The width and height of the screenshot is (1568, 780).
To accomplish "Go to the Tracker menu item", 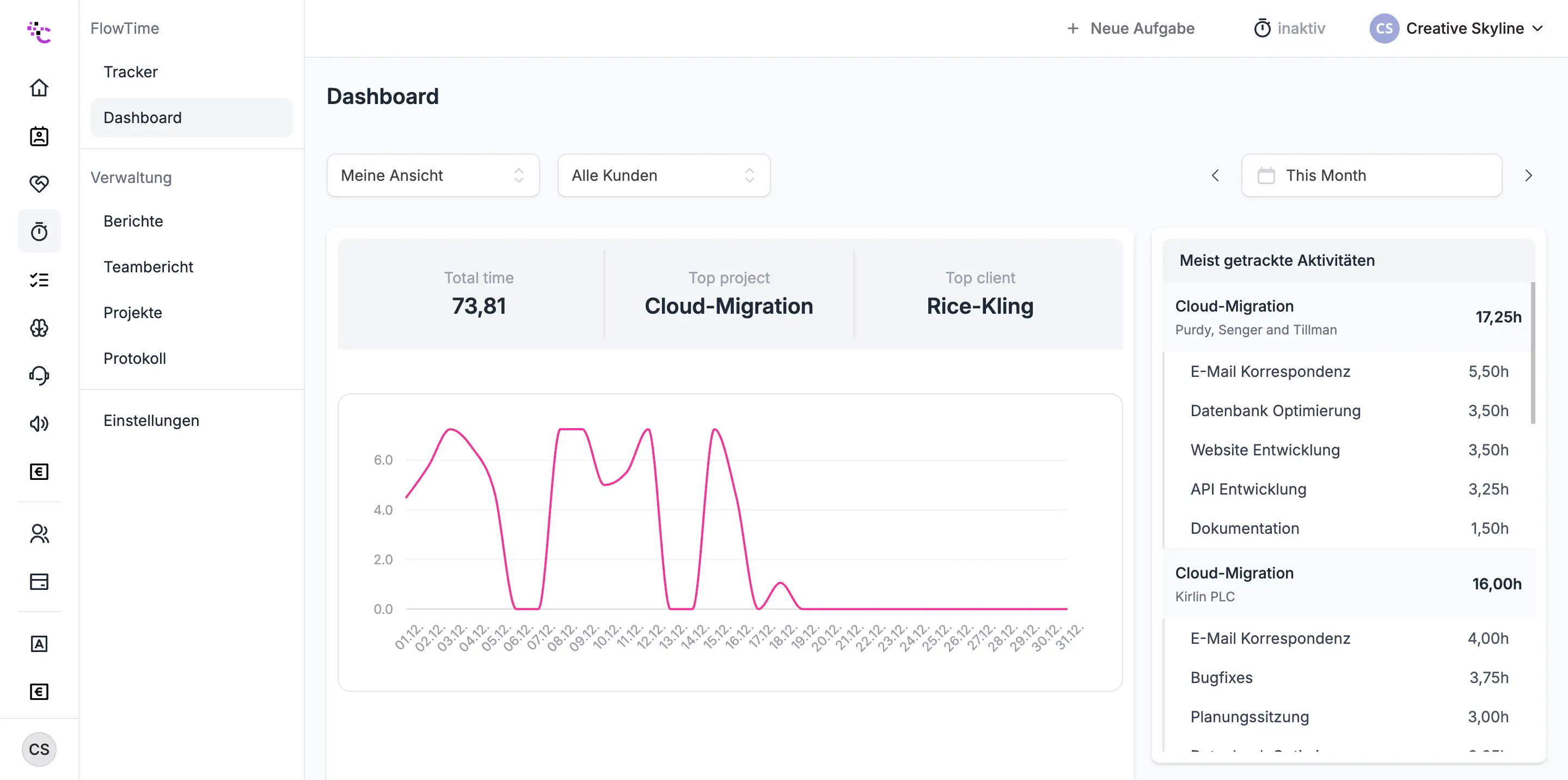I will point(130,72).
